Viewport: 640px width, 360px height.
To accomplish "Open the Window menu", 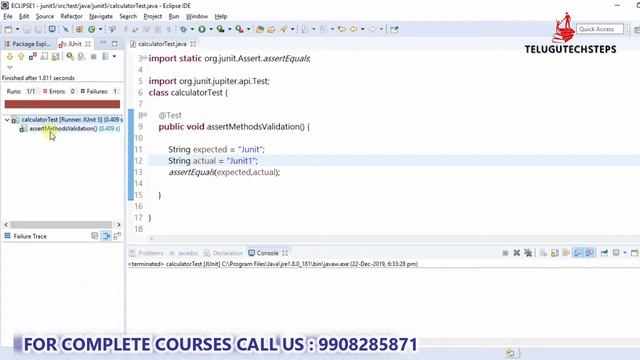I will 197,16.
